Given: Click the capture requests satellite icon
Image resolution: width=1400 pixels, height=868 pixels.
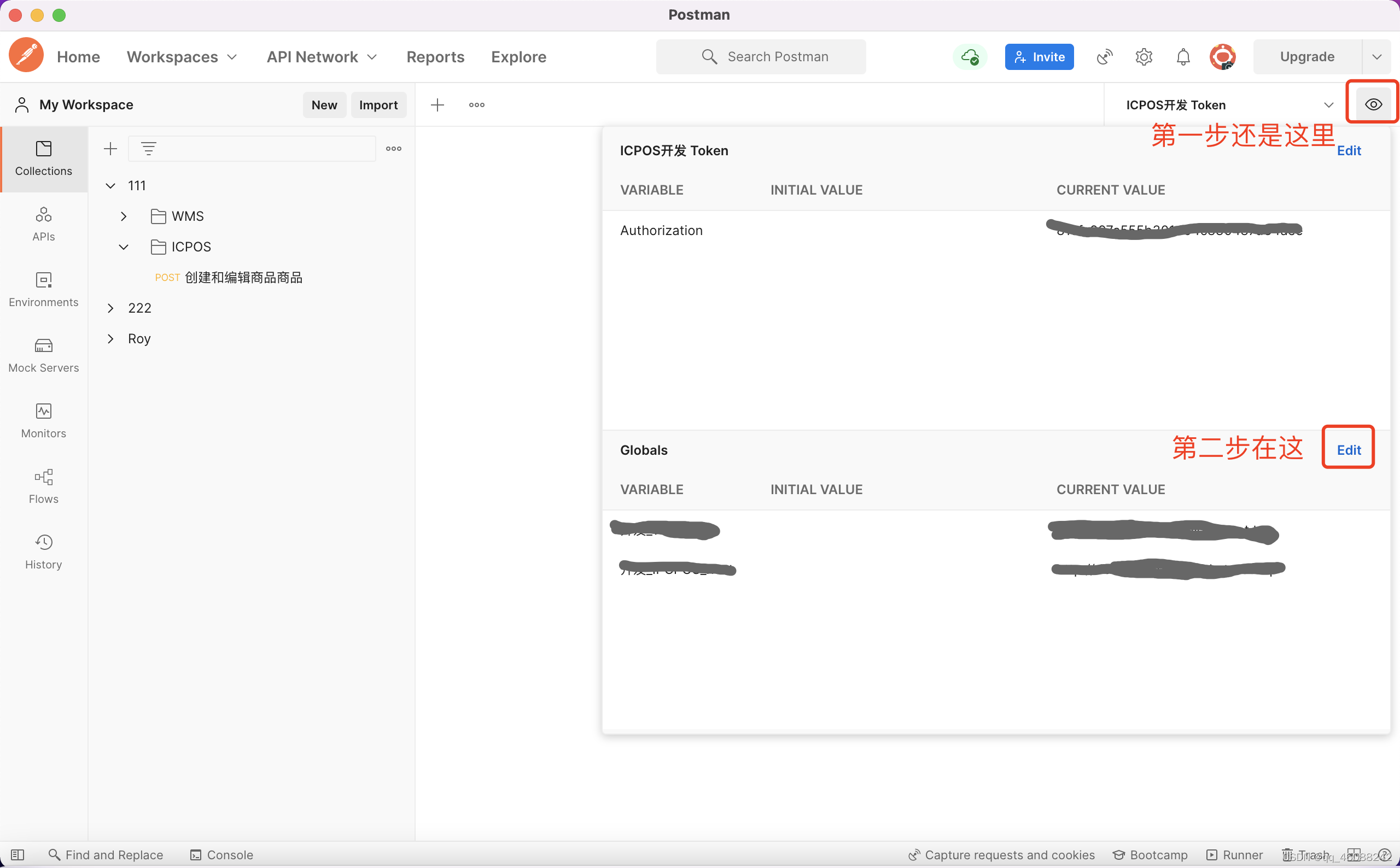Looking at the screenshot, I should pos(1104,57).
